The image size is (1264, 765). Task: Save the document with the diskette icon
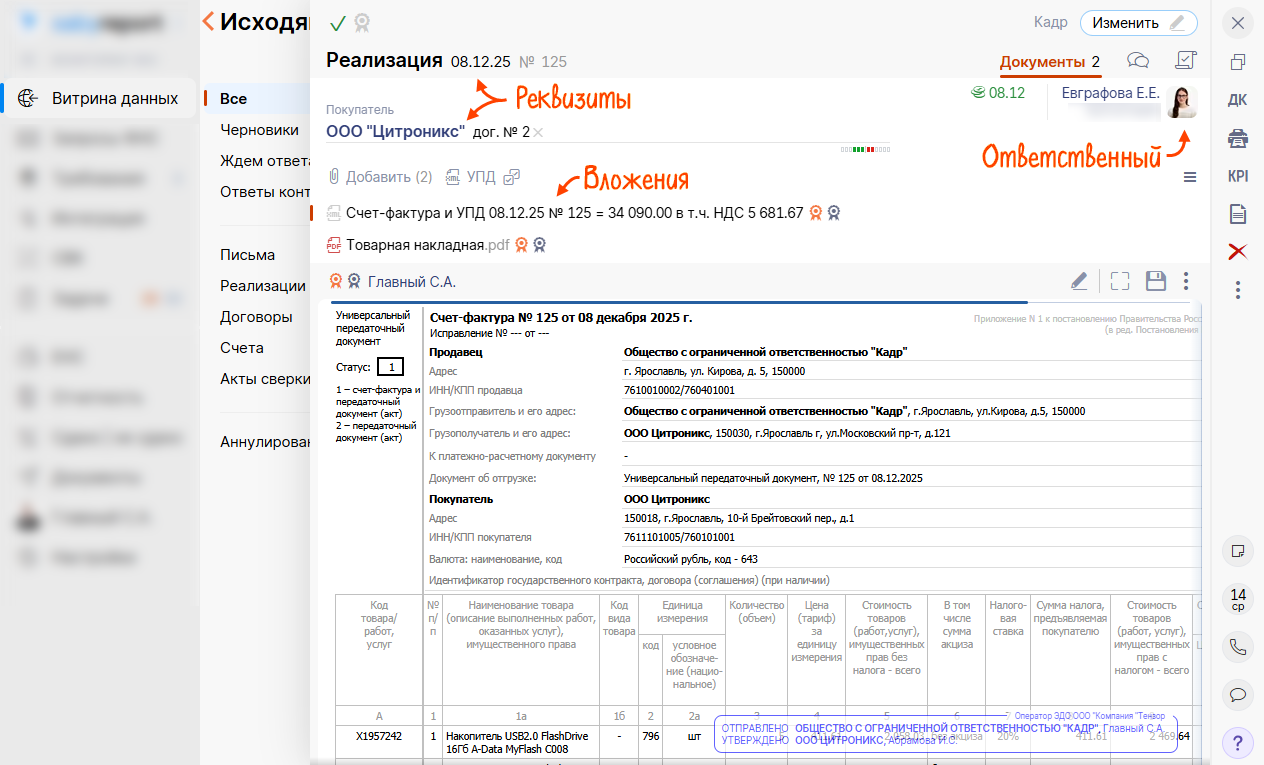pos(1156,281)
